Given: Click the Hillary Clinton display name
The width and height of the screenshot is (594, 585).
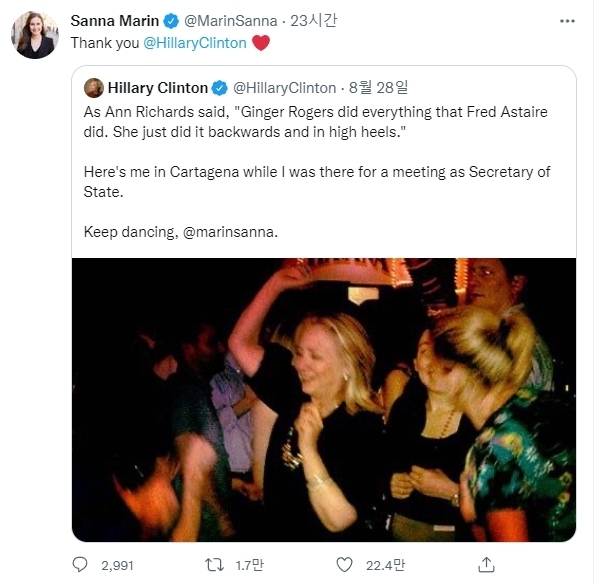Looking at the screenshot, I should click(158, 88).
